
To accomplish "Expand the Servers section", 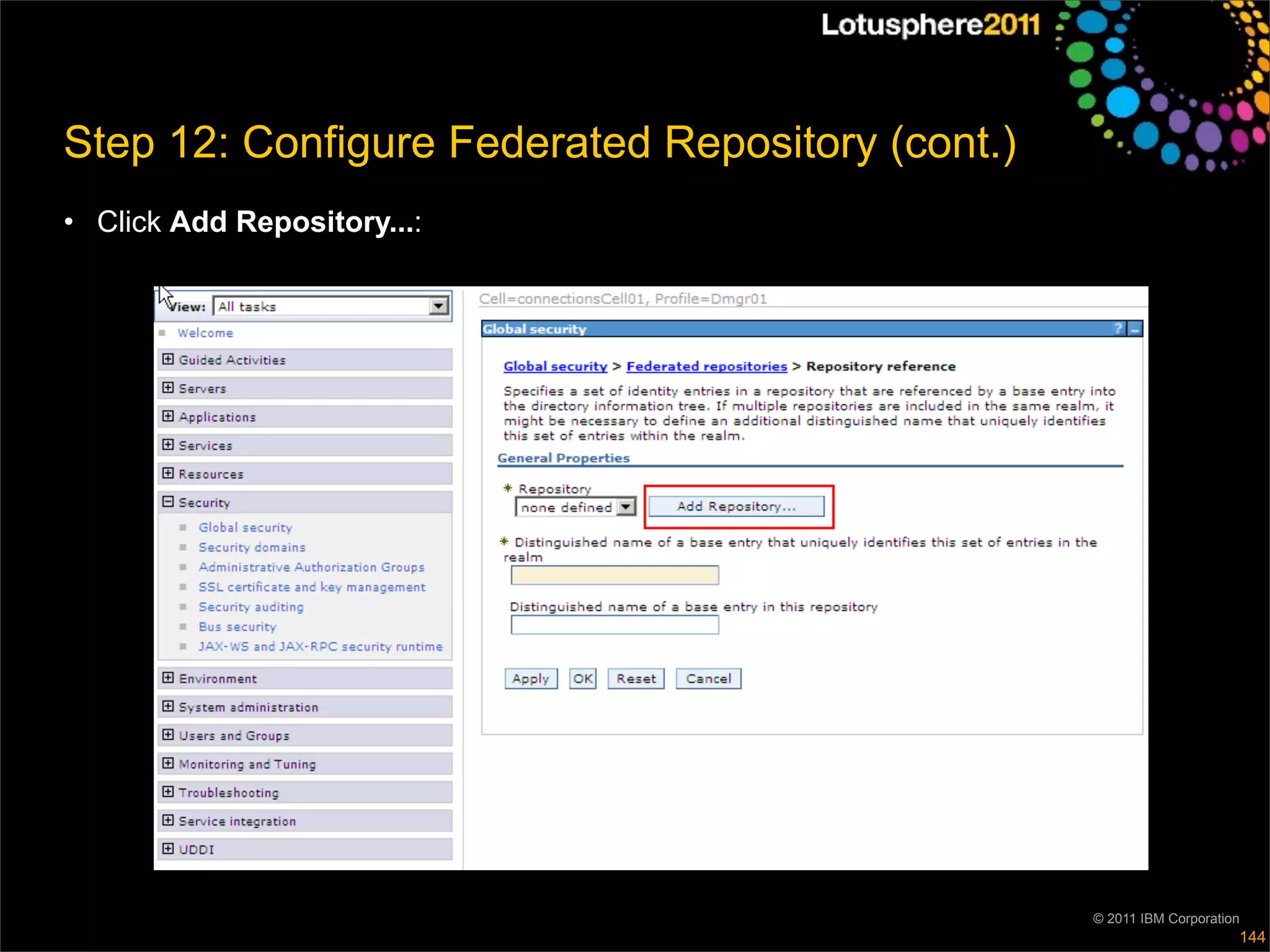I will pyautogui.click(x=168, y=387).
